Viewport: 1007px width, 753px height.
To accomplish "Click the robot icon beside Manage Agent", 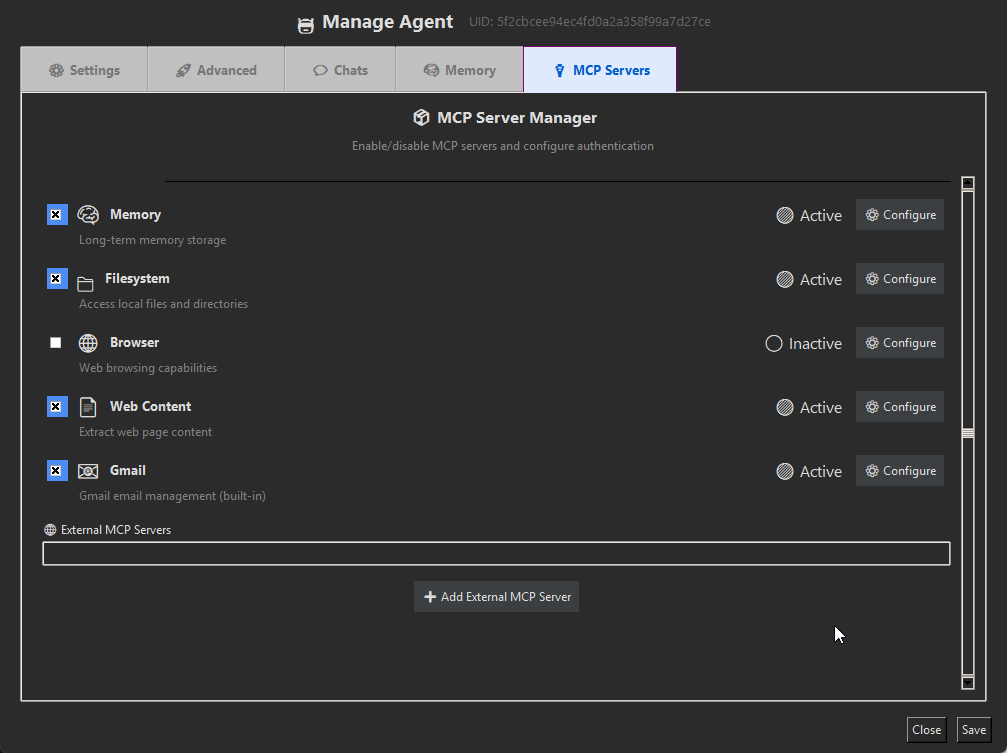I will coord(305,23).
